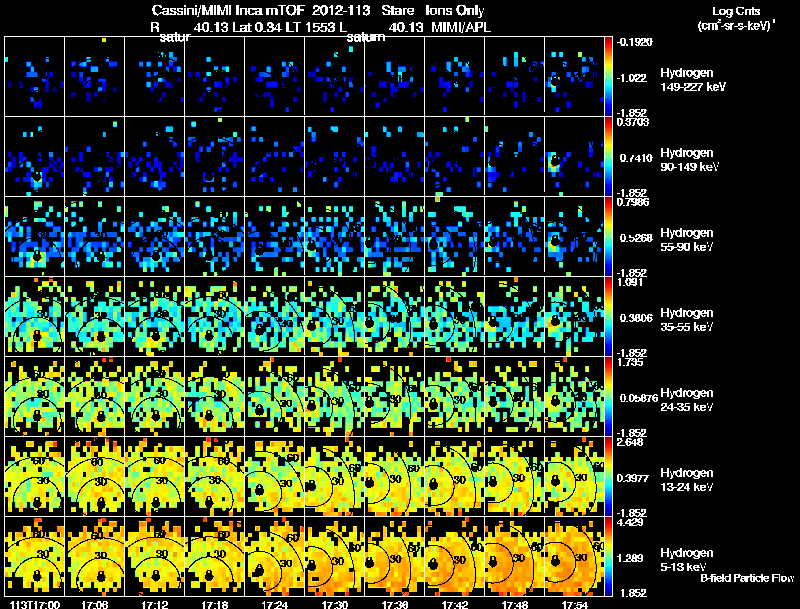
Task: Click the color bar for 35-55 keV row
Action: click(608, 316)
